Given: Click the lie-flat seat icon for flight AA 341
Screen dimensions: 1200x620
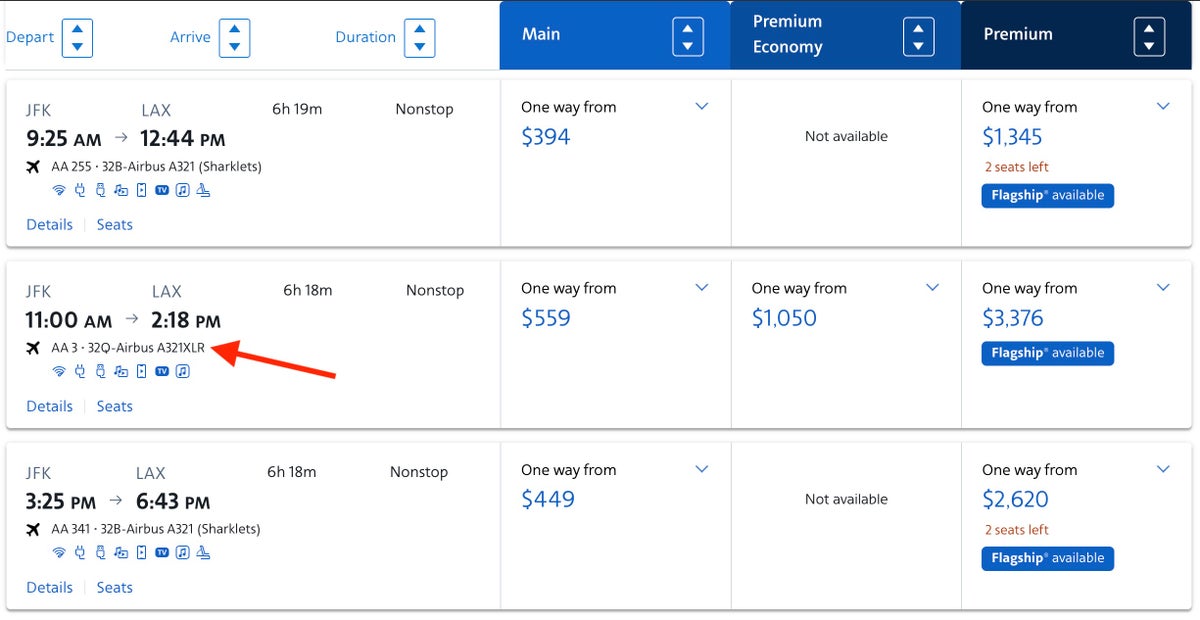Looking at the screenshot, I should [x=204, y=553].
